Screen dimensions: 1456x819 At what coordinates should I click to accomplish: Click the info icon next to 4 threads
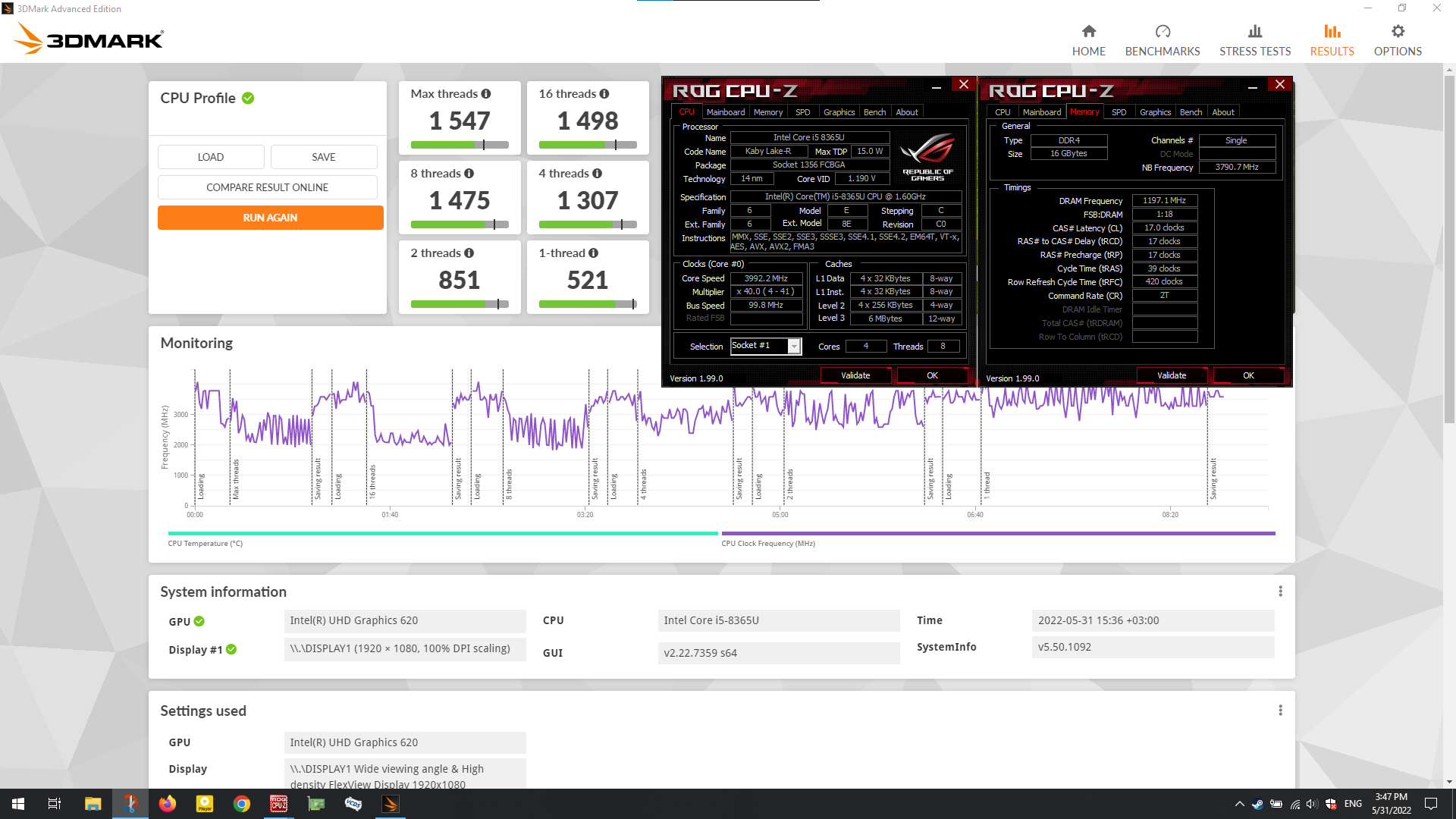(598, 174)
